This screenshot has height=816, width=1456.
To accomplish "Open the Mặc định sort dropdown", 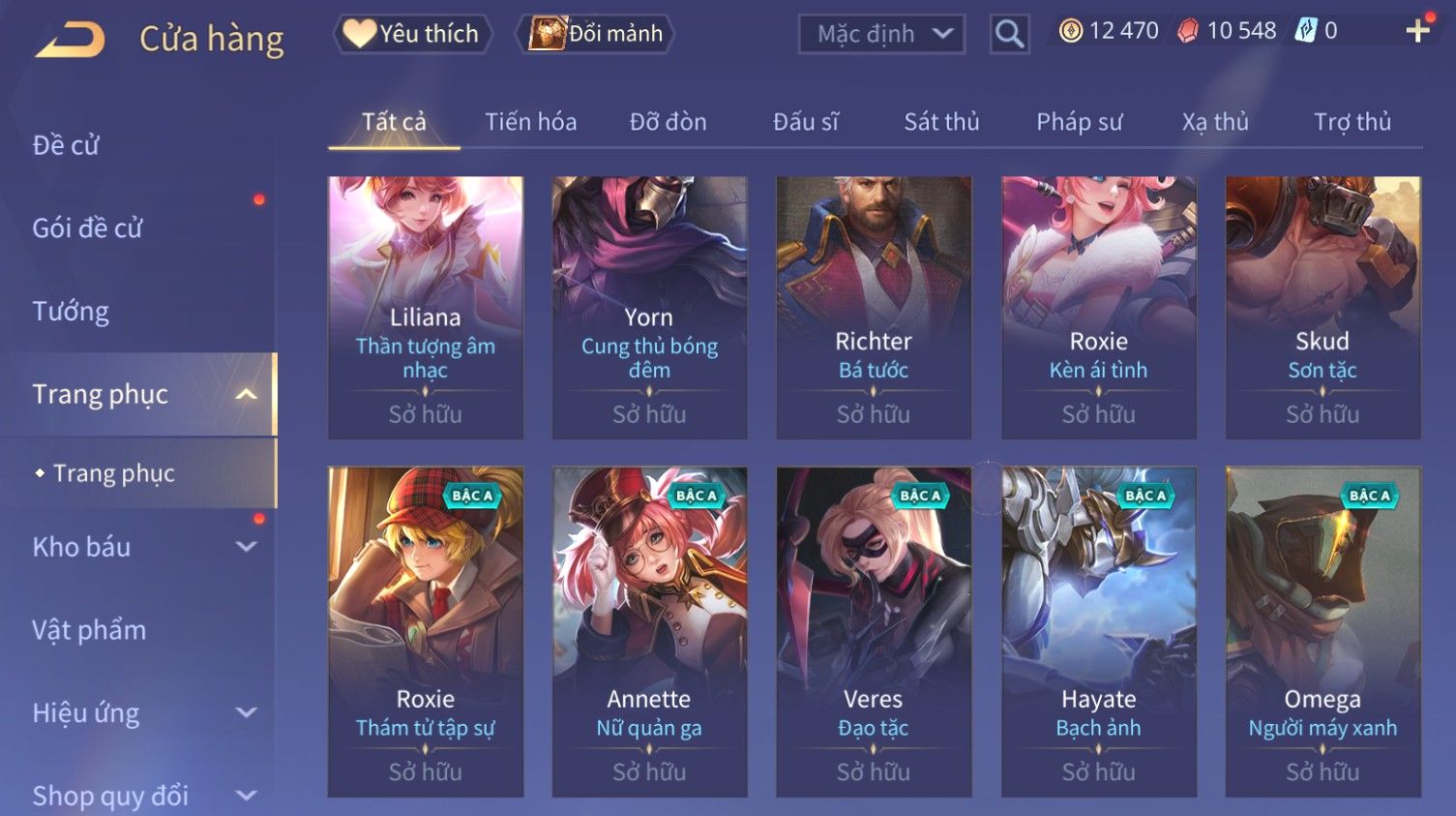I will [x=881, y=34].
